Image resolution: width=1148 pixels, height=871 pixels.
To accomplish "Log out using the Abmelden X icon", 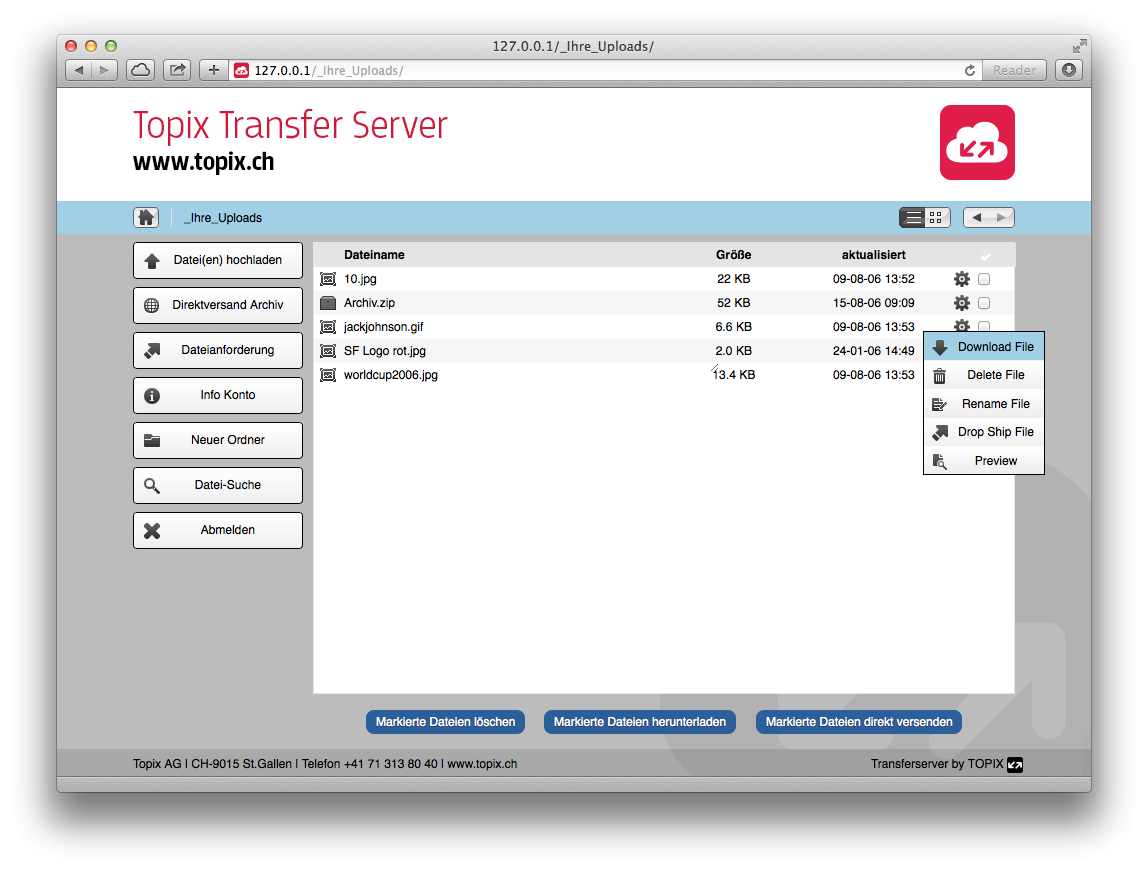I will click(x=152, y=530).
